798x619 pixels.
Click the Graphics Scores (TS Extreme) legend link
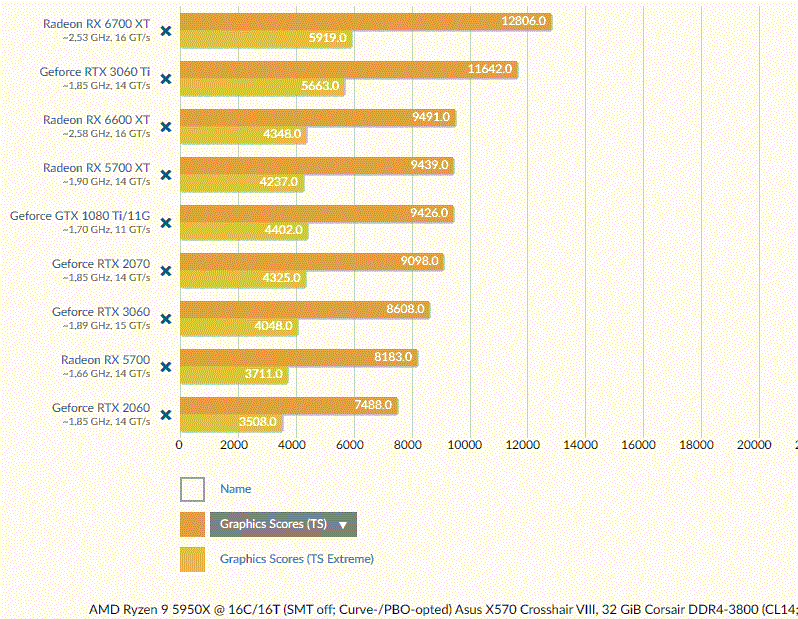[x=297, y=559]
